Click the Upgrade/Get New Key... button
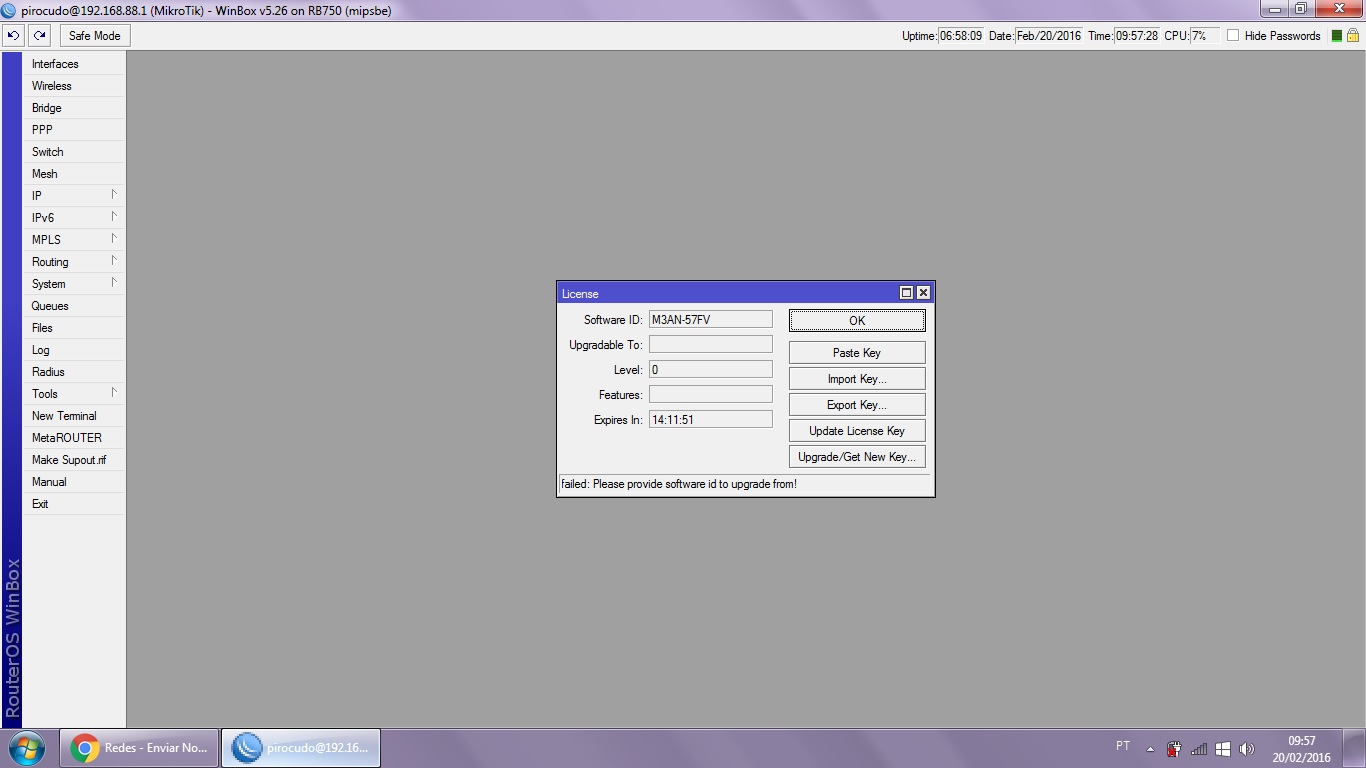This screenshot has height=768, width=1366. click(857, 457)
